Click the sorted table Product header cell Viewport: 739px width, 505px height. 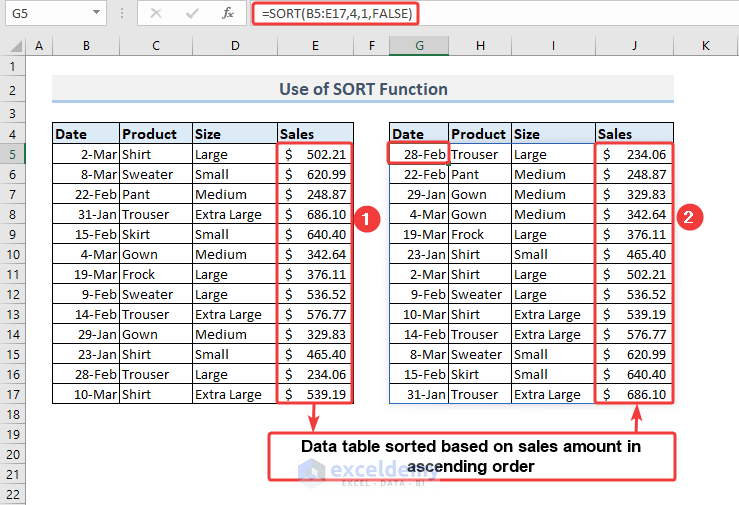[479, 134]
